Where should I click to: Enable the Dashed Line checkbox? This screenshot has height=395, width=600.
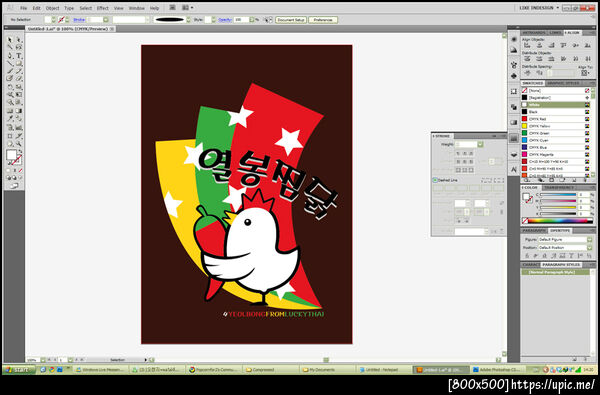[x=435, y=180]
